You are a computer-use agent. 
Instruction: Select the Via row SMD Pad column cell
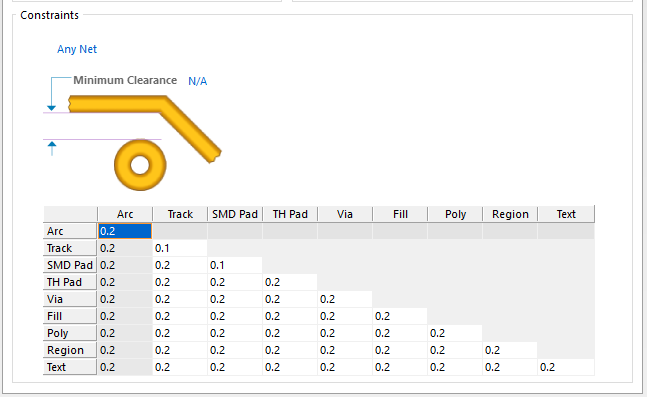tap(235, 299)
